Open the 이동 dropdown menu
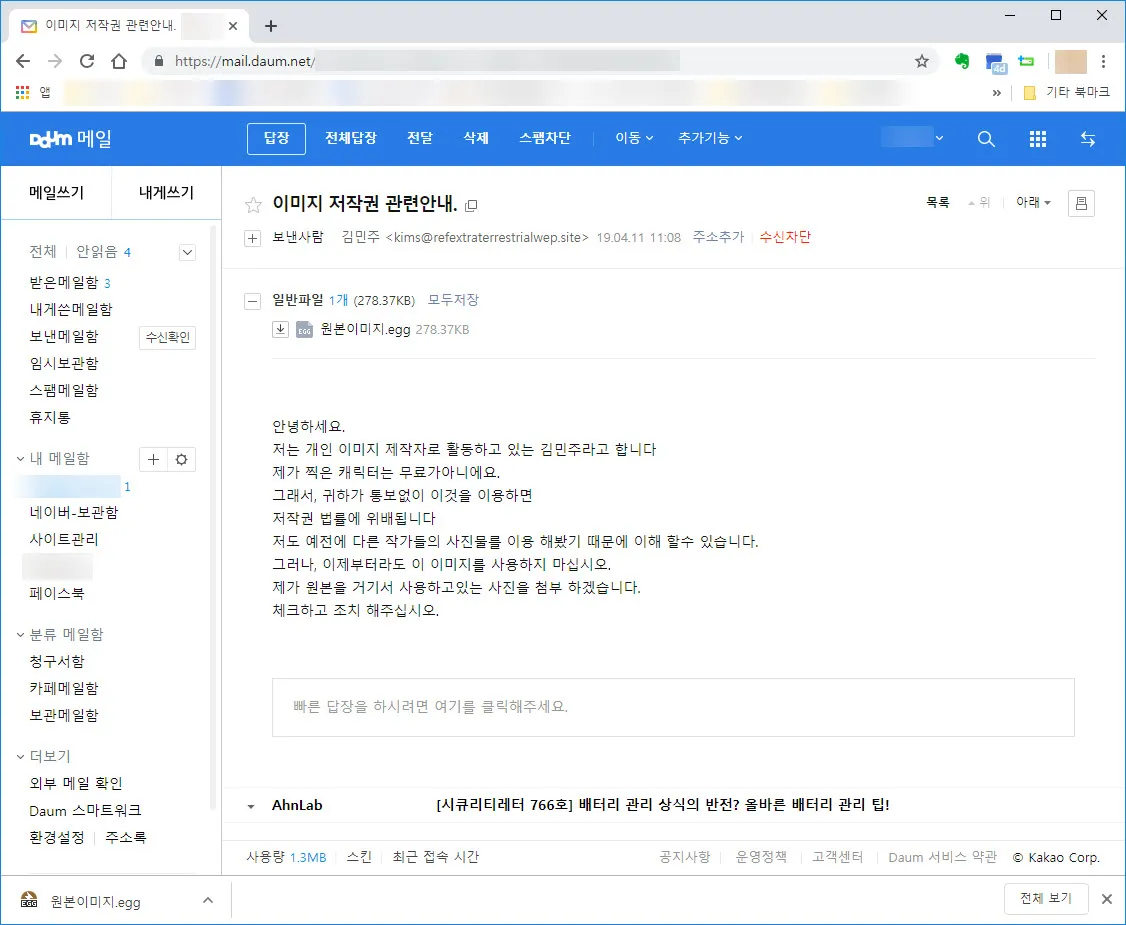This screenshot has height=925, width=1126. [x=633, y=139]
